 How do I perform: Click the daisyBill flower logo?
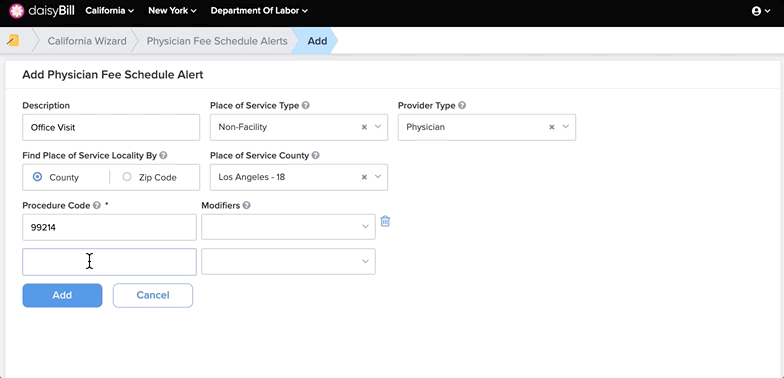pyautogui.click(x=16, y=10)
